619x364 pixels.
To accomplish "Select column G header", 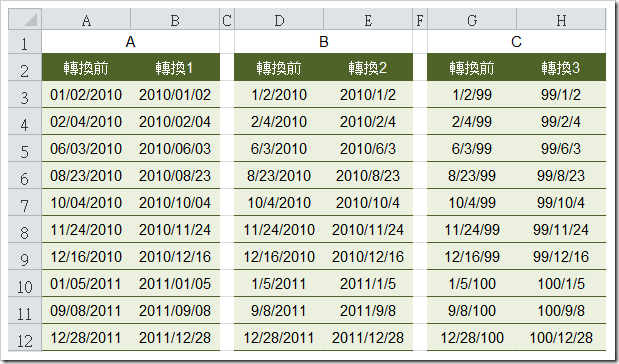I will point(472,19).
